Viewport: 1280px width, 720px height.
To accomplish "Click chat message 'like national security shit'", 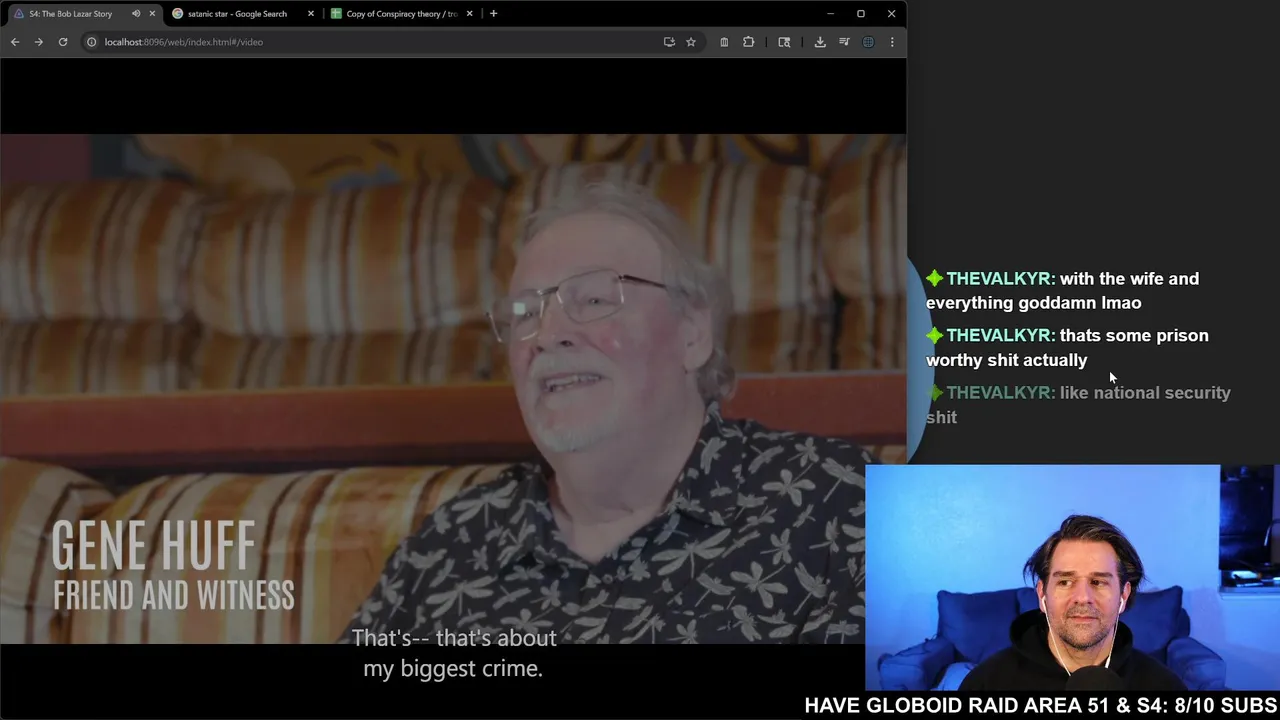I will tap(1078, 405).
